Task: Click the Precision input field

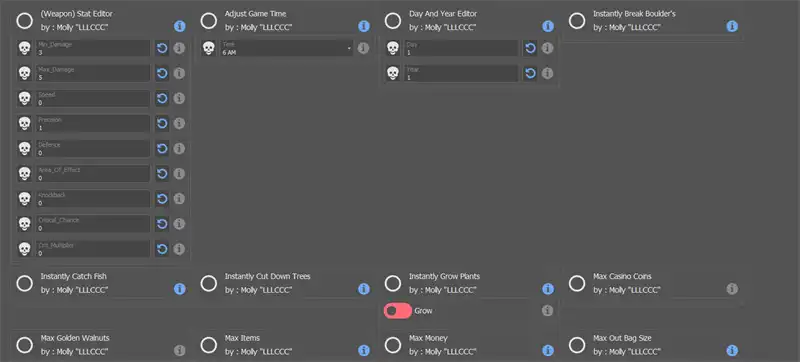Action: click(x=93, y=123)
